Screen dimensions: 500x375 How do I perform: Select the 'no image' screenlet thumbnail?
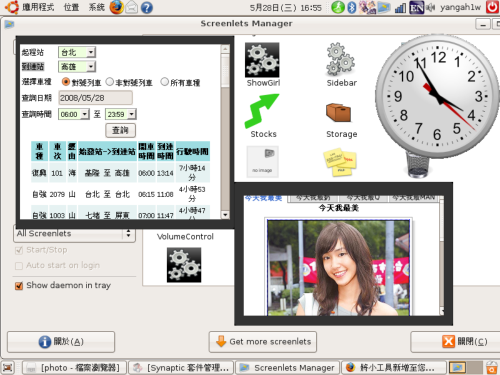click(x=263, y=161)
